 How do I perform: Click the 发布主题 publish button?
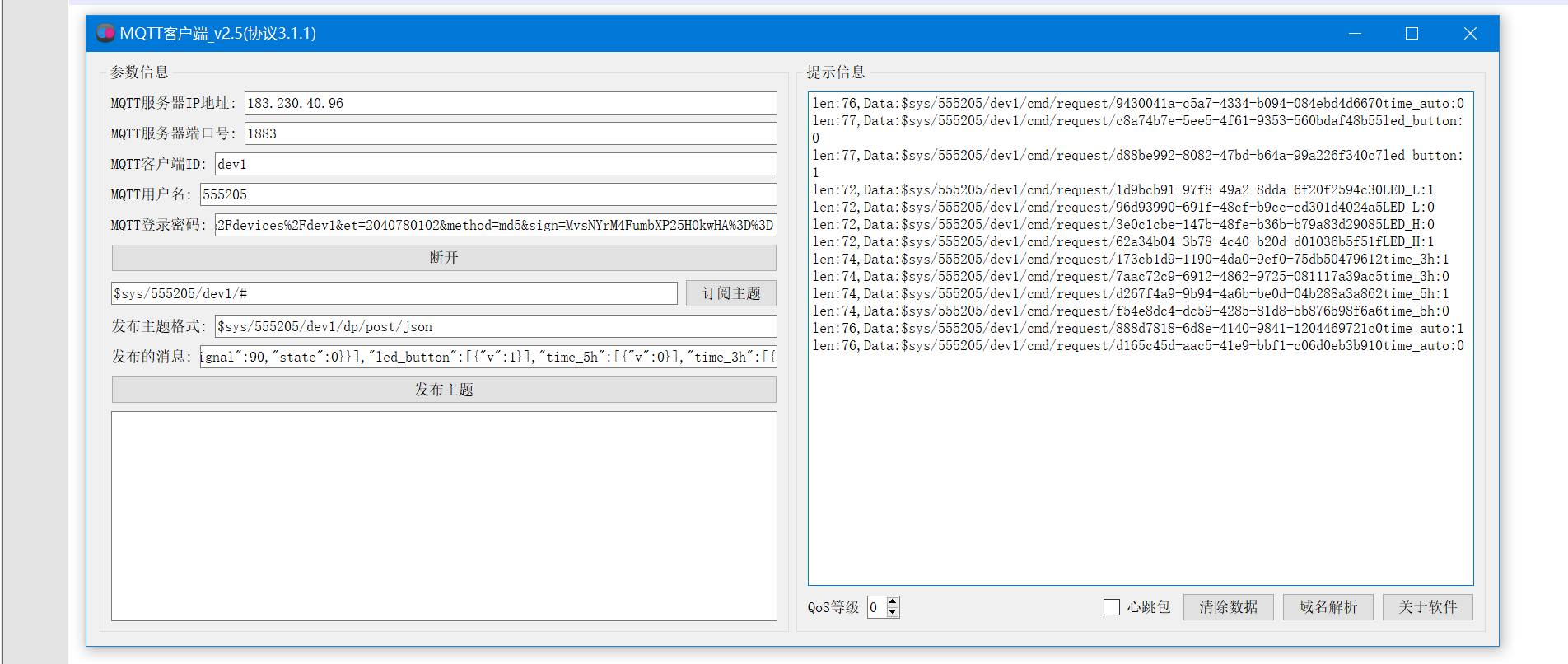click(x=444, y=390)
